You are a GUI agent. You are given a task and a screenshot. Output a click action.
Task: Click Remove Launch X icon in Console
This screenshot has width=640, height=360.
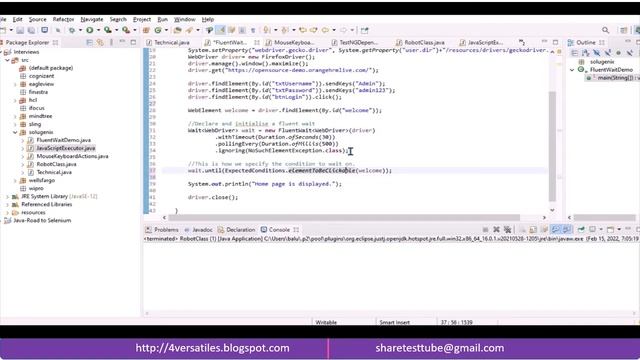[496, 230]
